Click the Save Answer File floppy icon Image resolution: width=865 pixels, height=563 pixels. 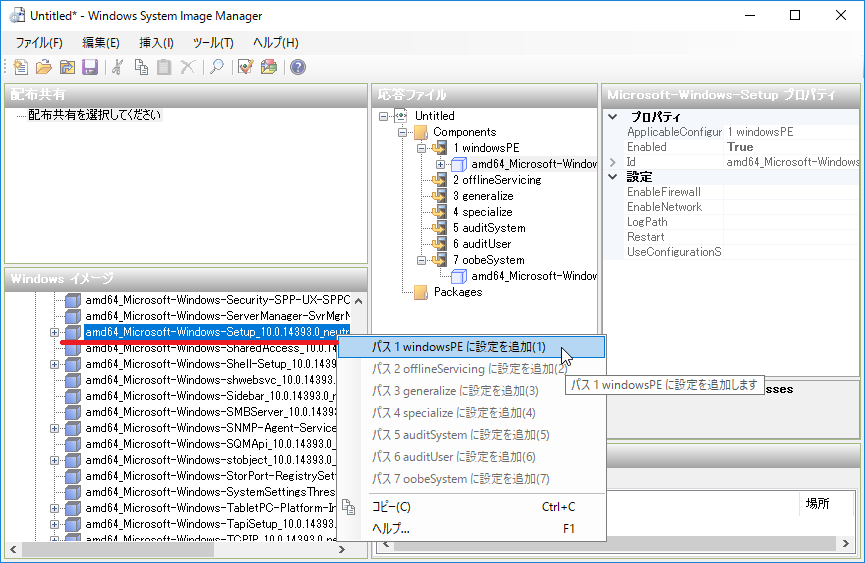point(90,67)
